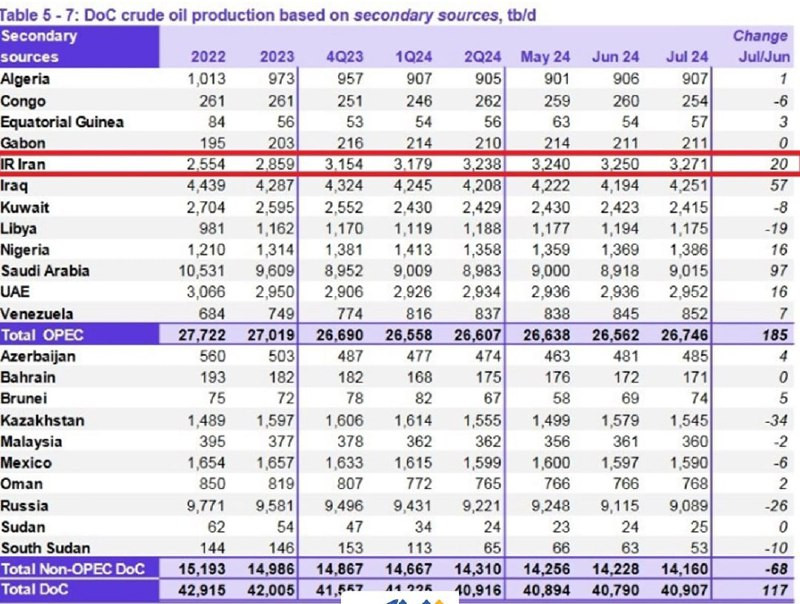Select Oman's May 24 value 766

point(557,484)
